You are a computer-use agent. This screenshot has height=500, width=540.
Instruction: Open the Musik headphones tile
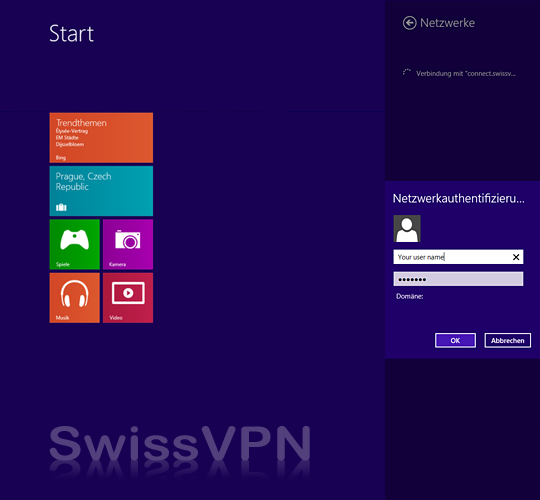click(x=74, y=298)
